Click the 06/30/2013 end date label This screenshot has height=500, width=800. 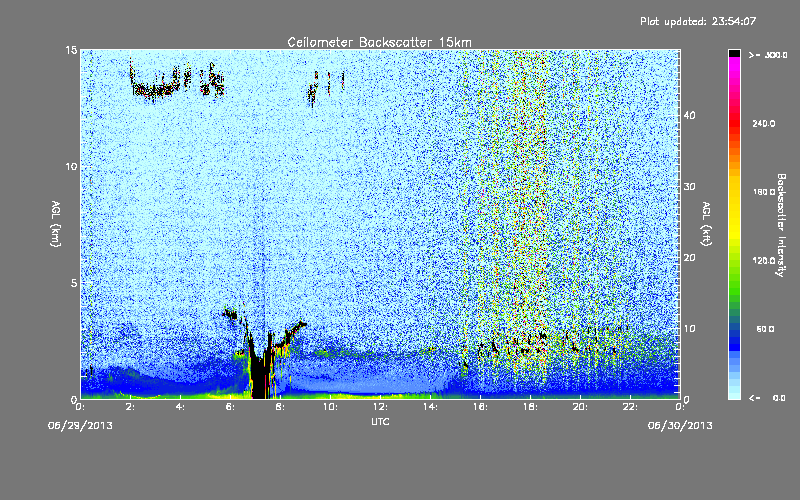click(680, 426)
